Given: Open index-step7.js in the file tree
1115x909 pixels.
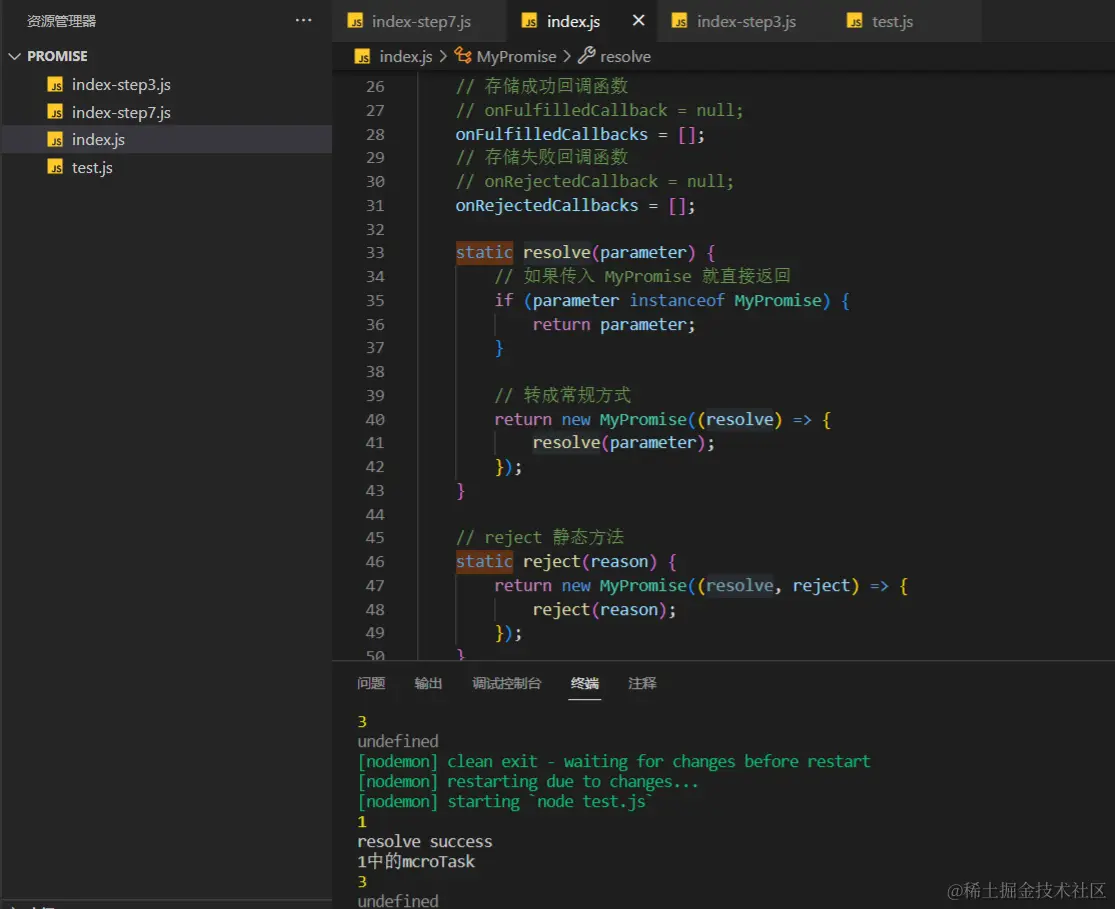Looking at the screenshot, I should (121, 112).
